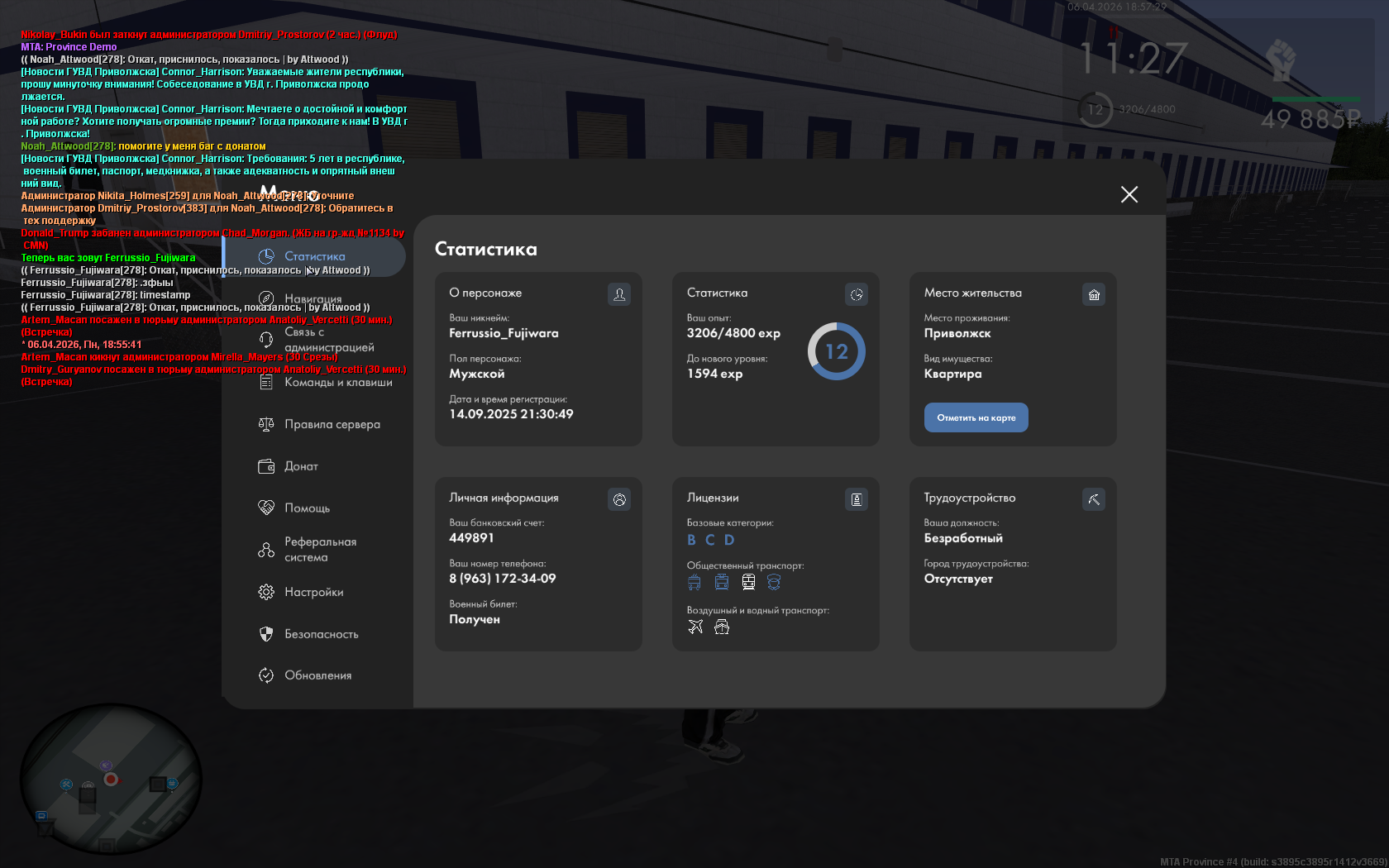Click the level 12 circular progress ring
The height and width of the screenshot is (868, 1389).
tap(836, 351)
